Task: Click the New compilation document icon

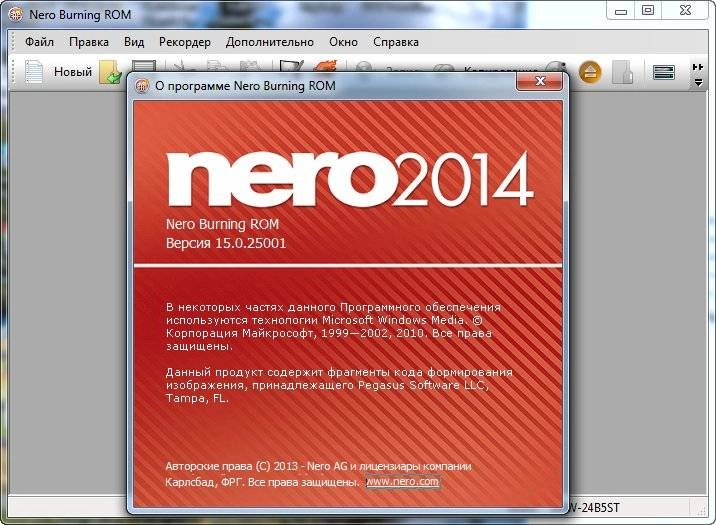Action: pos(33,72)
